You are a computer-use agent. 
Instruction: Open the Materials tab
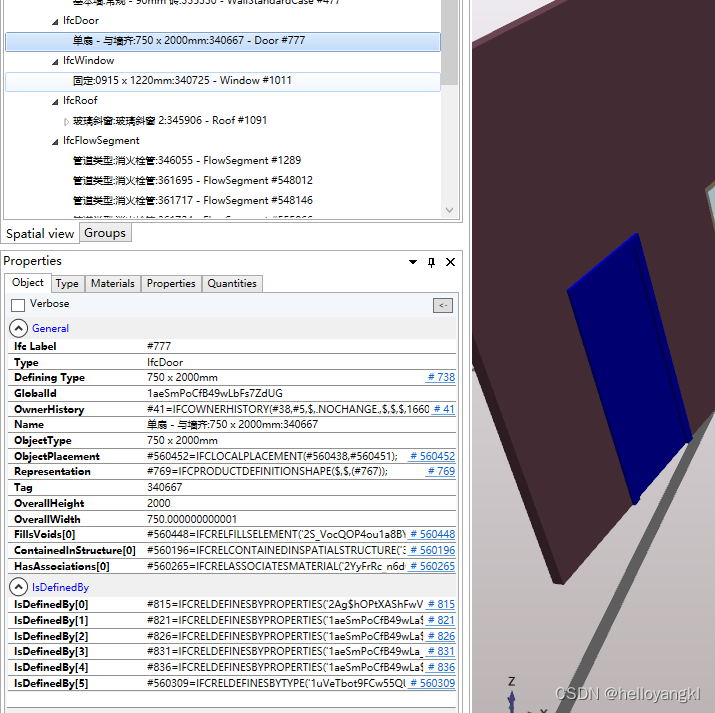(113, 284)
